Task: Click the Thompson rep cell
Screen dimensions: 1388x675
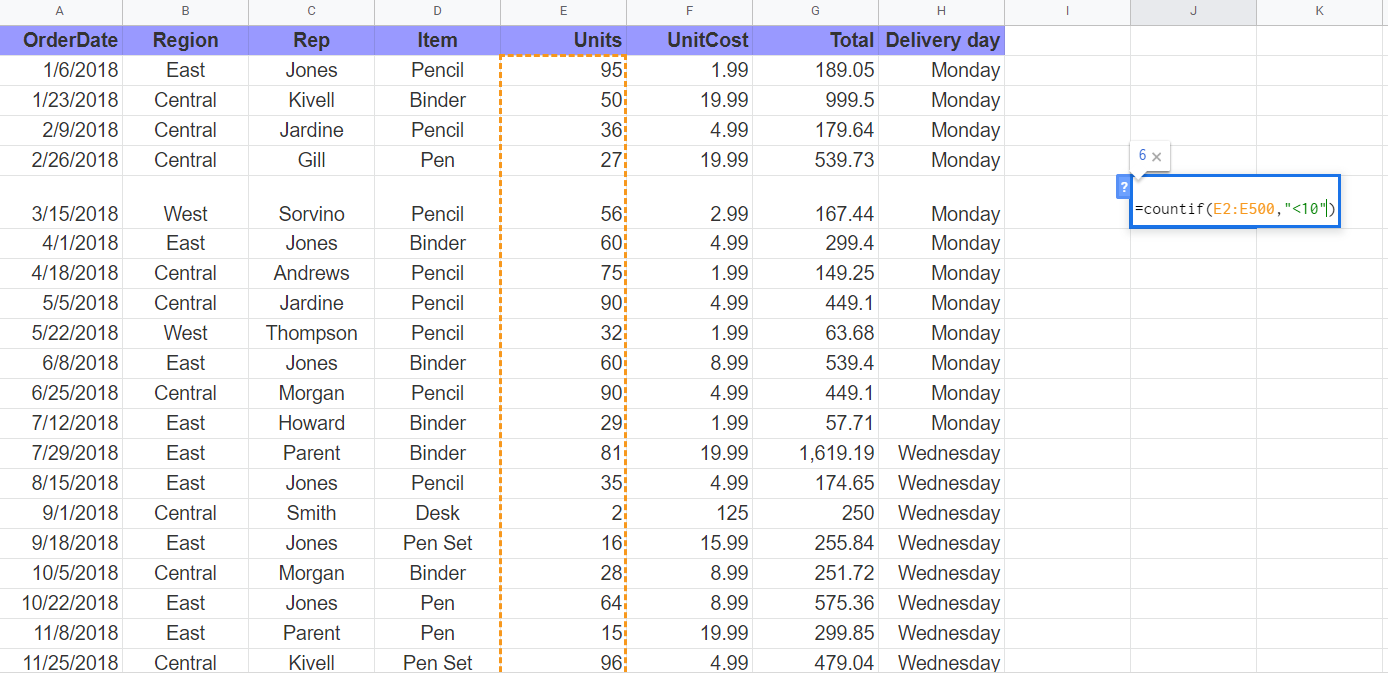Action: 311,333
